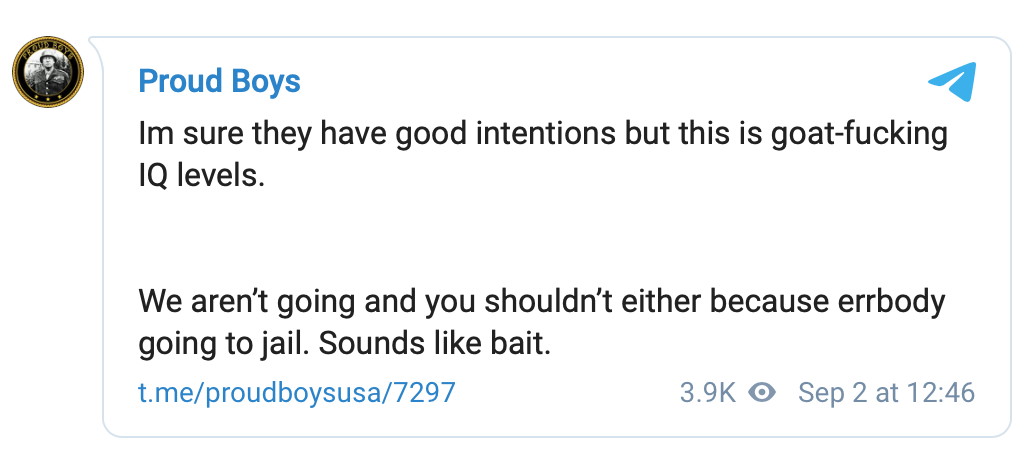Screen dimensions: 1036x454
Task: Open the t.me/proudboysusa/7297 post link
Action: [297, 393]
